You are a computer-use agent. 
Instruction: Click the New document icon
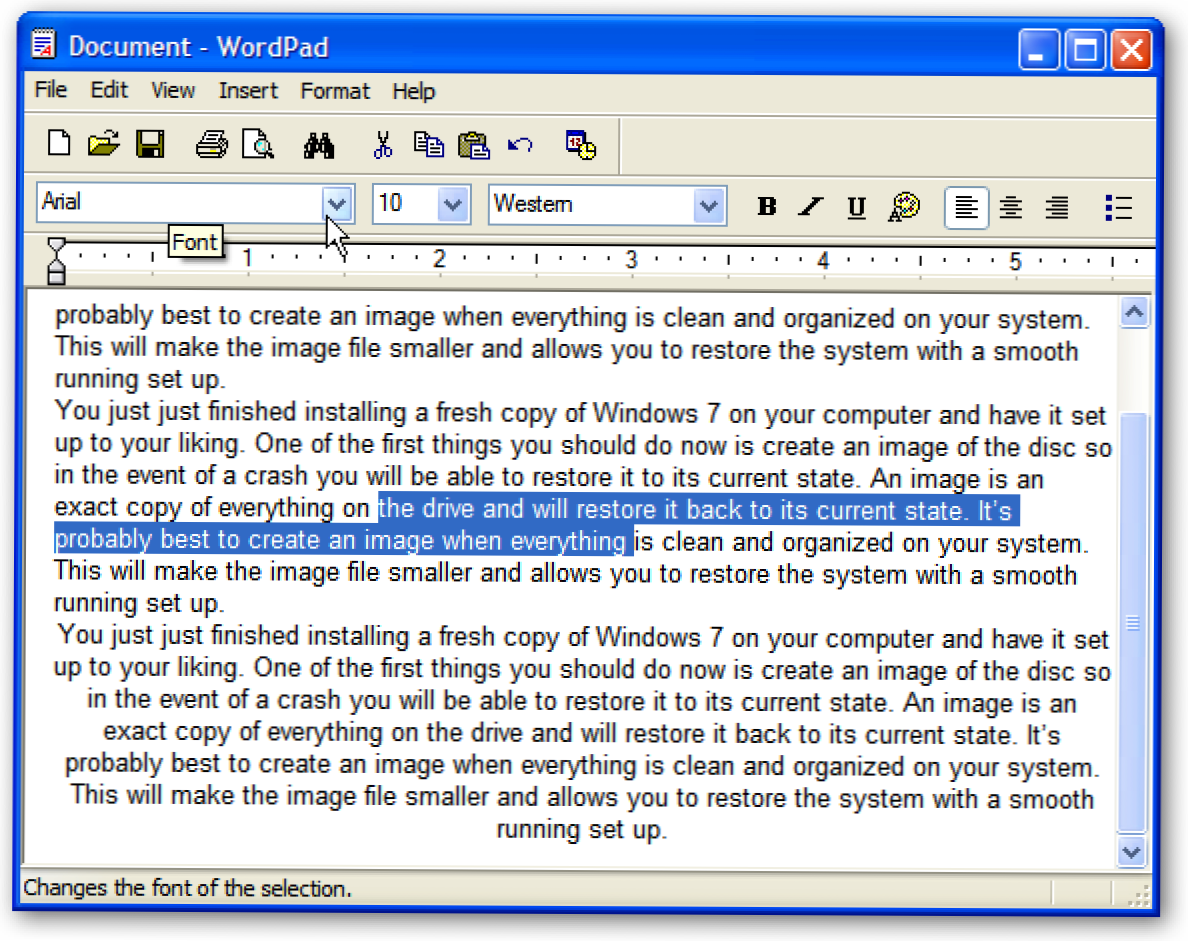point(60,144)
